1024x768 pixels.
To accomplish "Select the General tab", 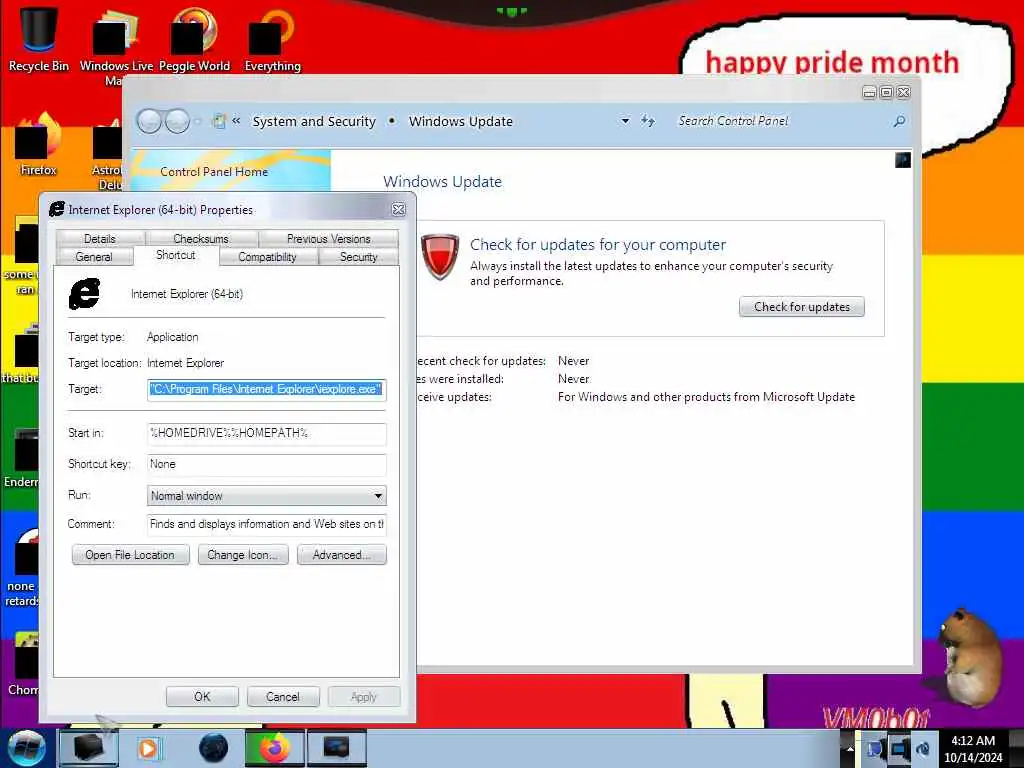I will click(x=94, y=257).
